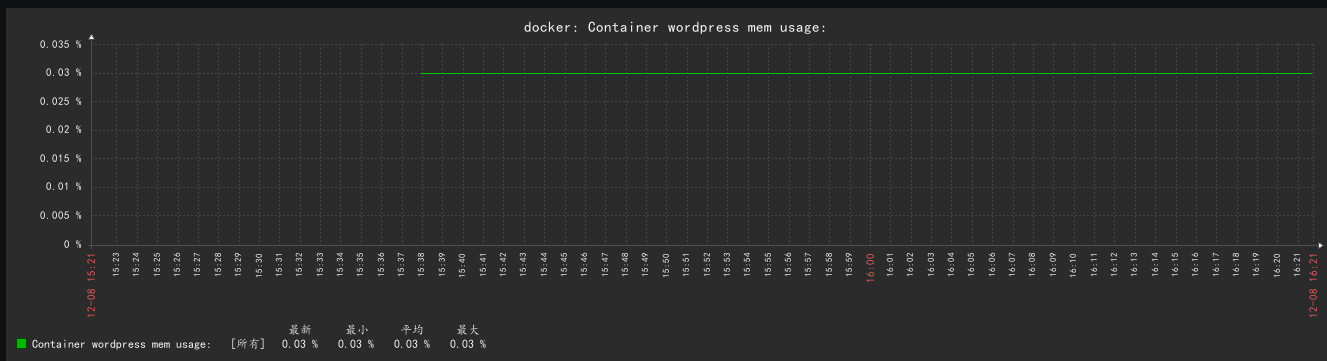
Task: Click the red 12-08 16:21 end label
Action: point(1313,283)
